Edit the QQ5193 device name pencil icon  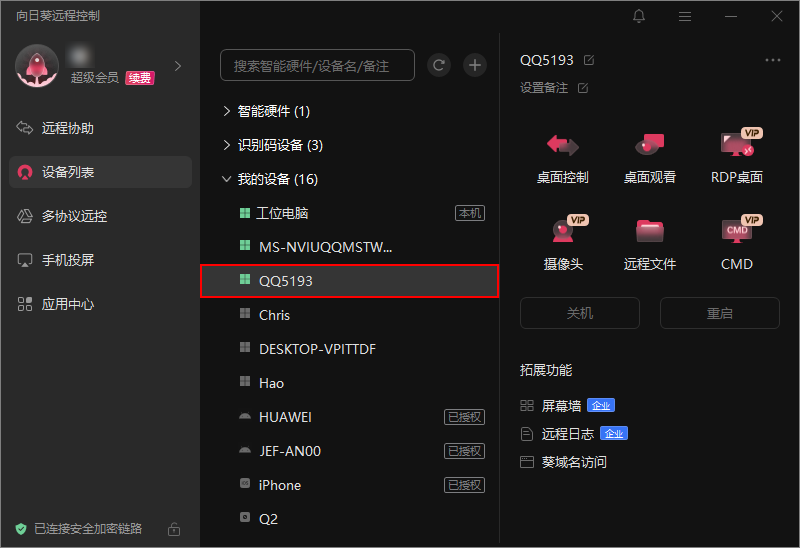[589, 60]
